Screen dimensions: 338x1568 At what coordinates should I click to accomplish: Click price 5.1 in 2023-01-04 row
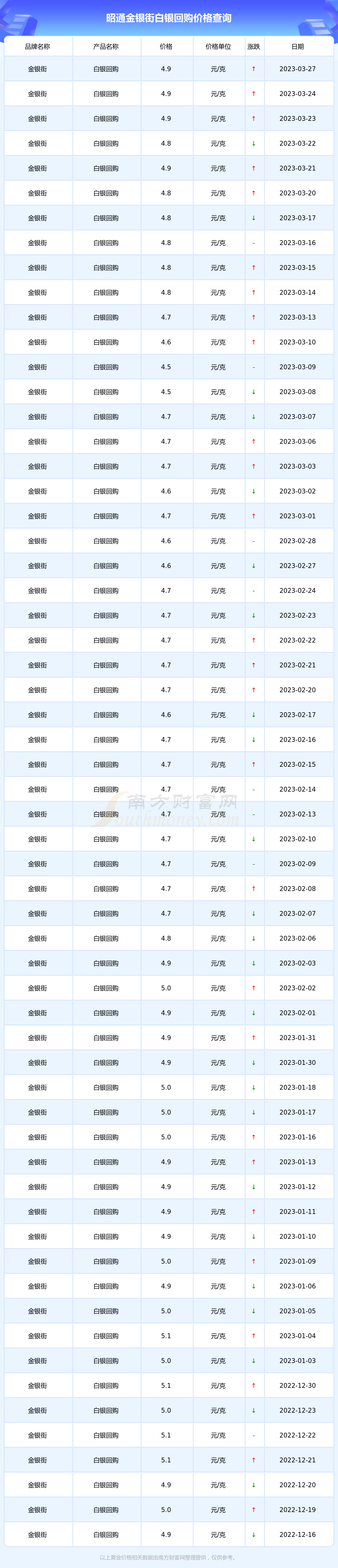[x=166, y=1336]
